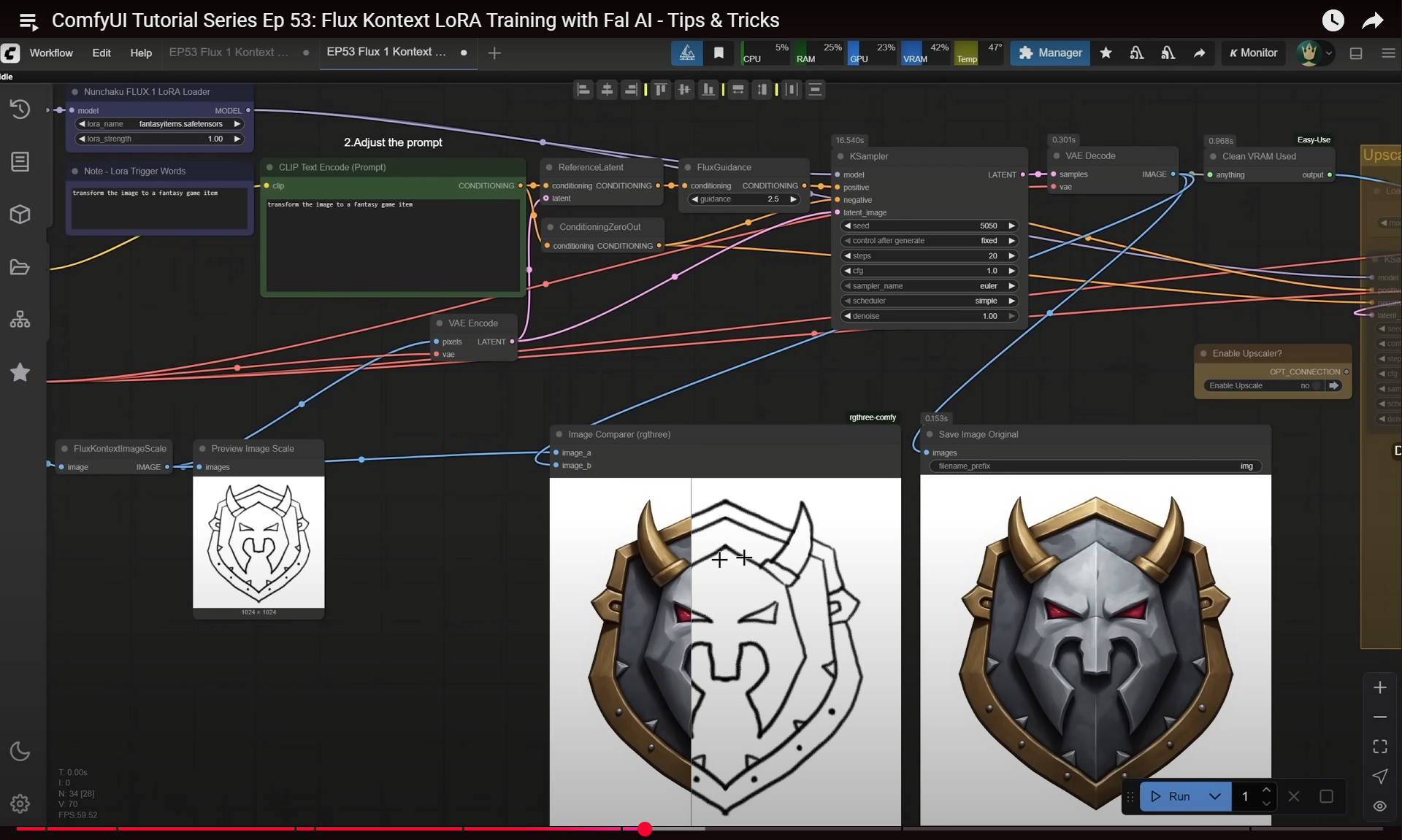Screen dimensions: 1402x840
Task: Click the video progress bar scrubber
Action: point(644,829)
